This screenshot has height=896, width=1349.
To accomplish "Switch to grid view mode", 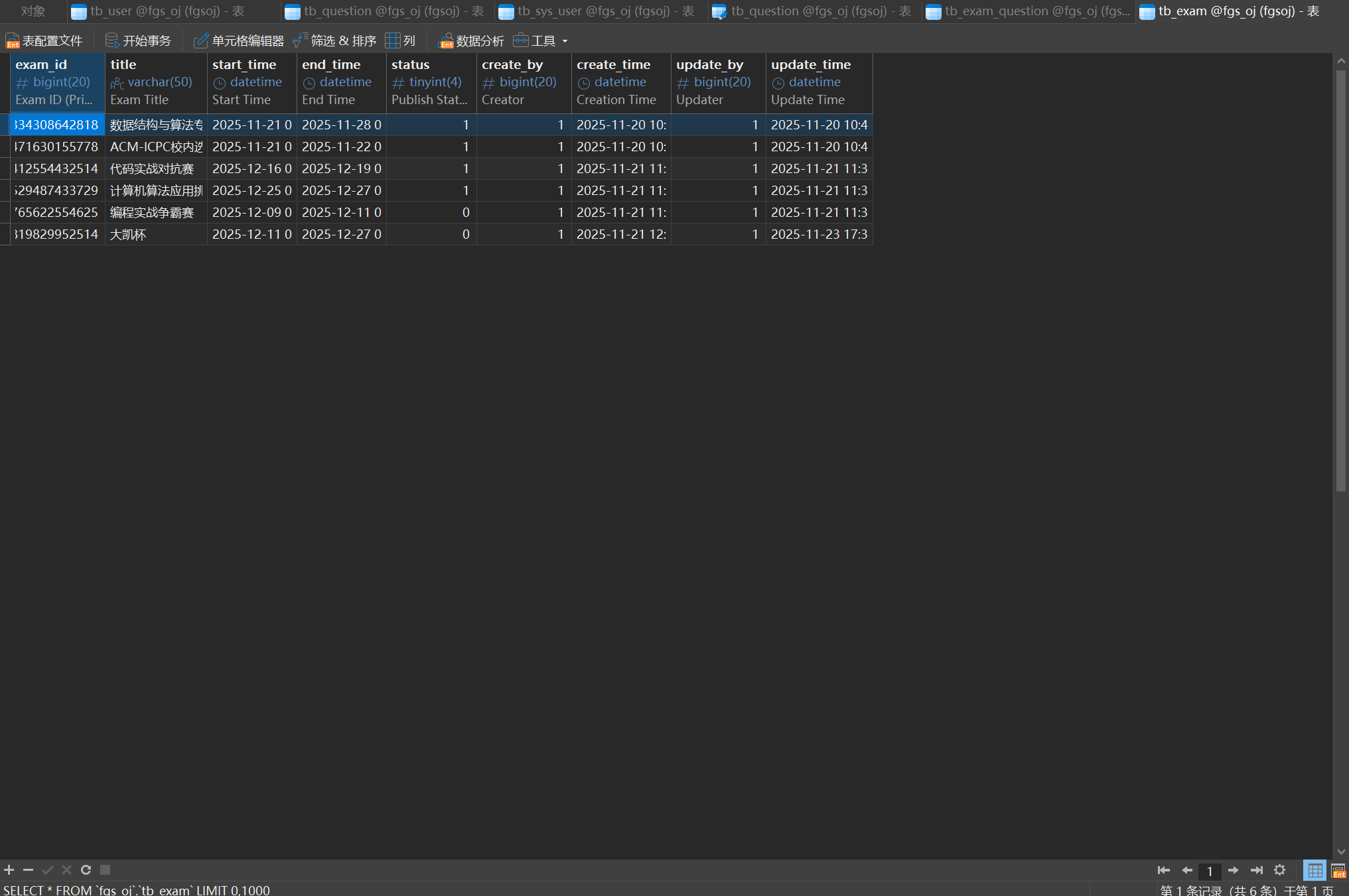I will [1314, 870].
